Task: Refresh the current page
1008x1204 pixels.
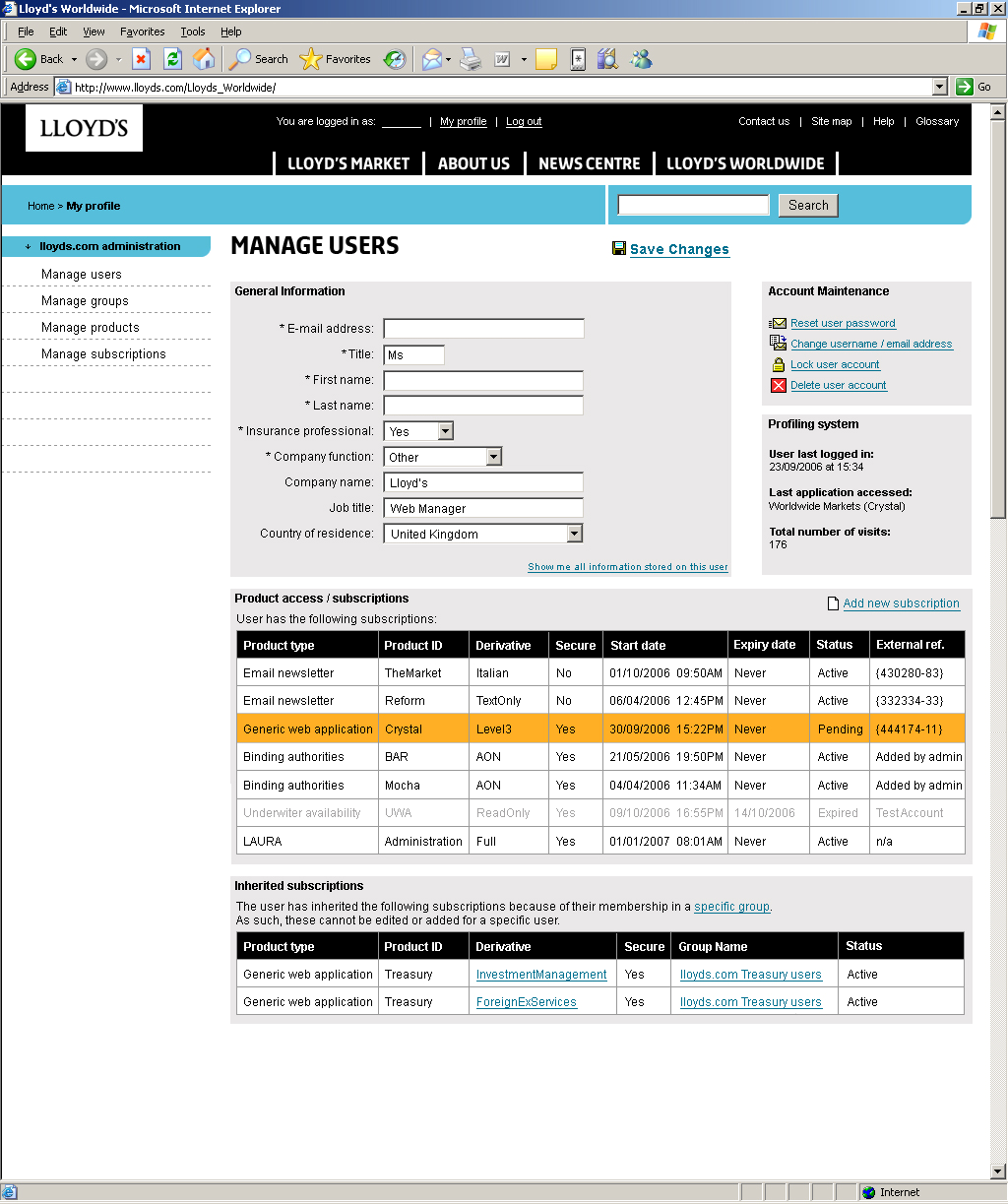Action: click(172, 59)
